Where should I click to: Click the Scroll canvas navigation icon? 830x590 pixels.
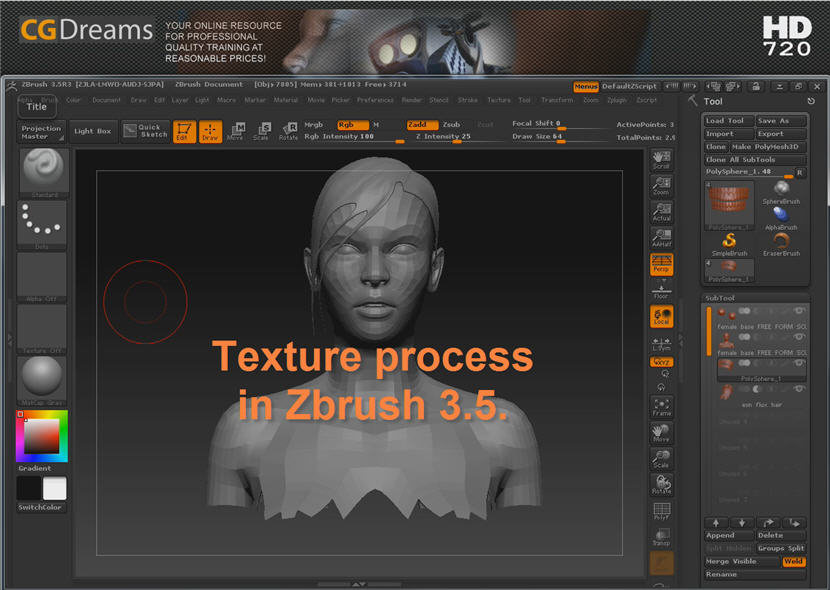point(661,160)
